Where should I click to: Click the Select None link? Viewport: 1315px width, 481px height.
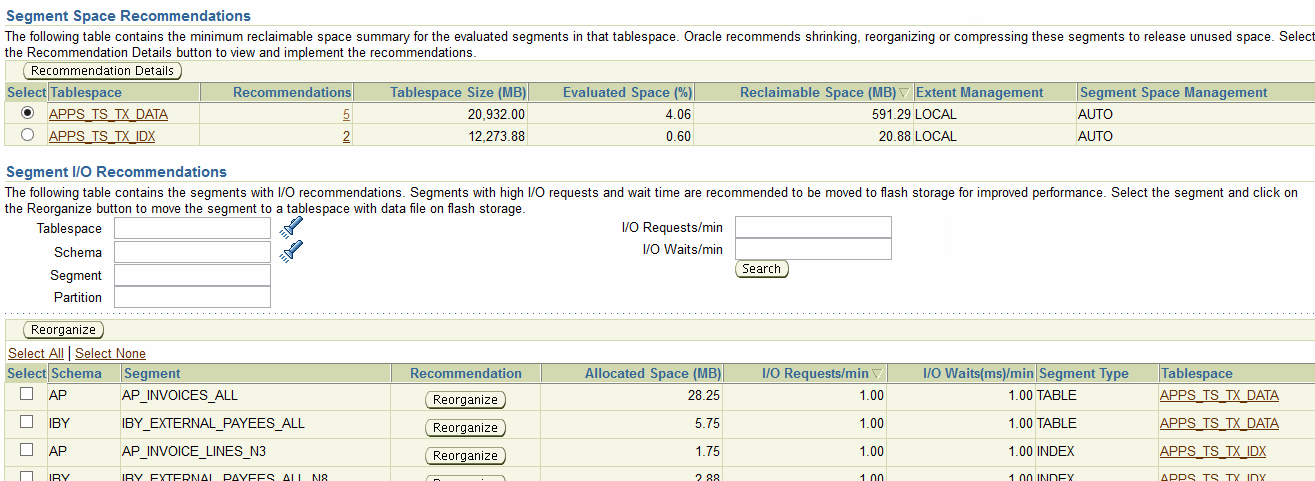(110, 354)
